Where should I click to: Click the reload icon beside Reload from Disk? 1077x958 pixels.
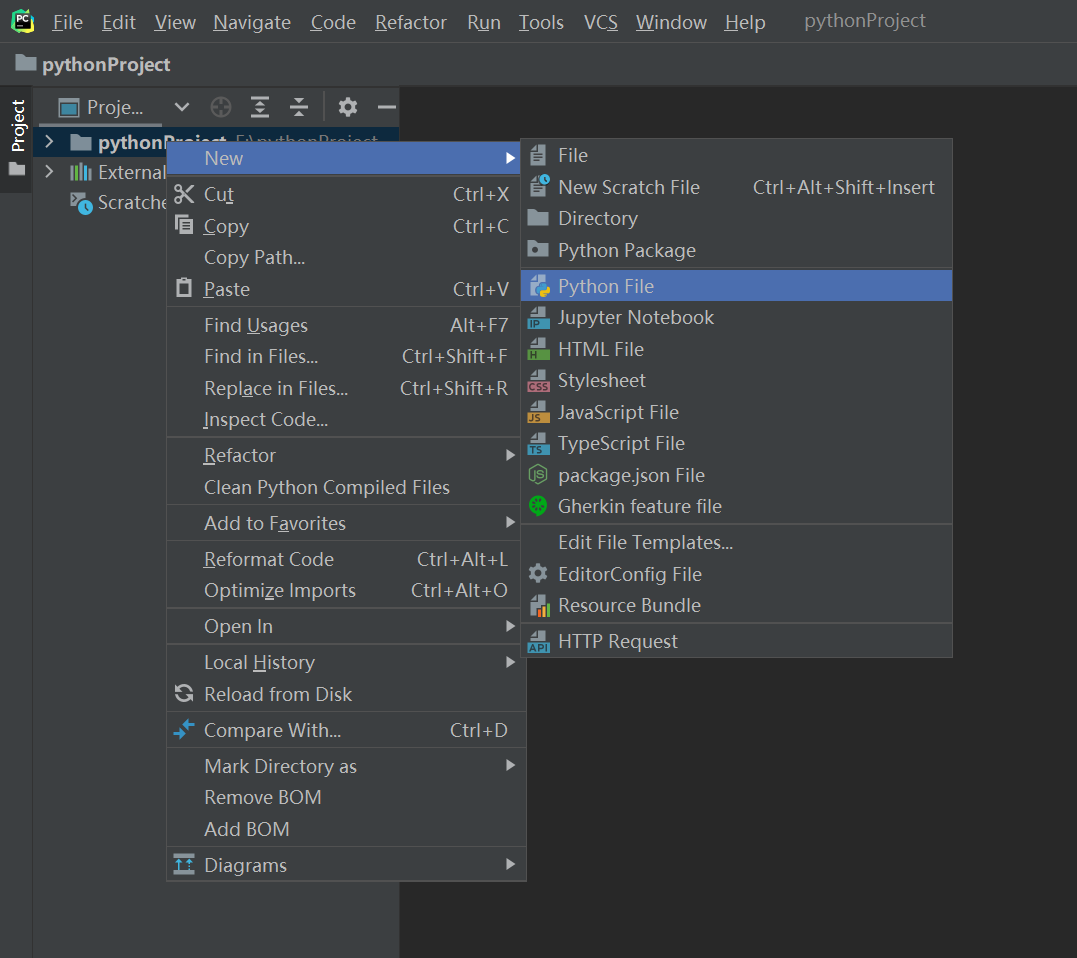(x=184, y=693)
